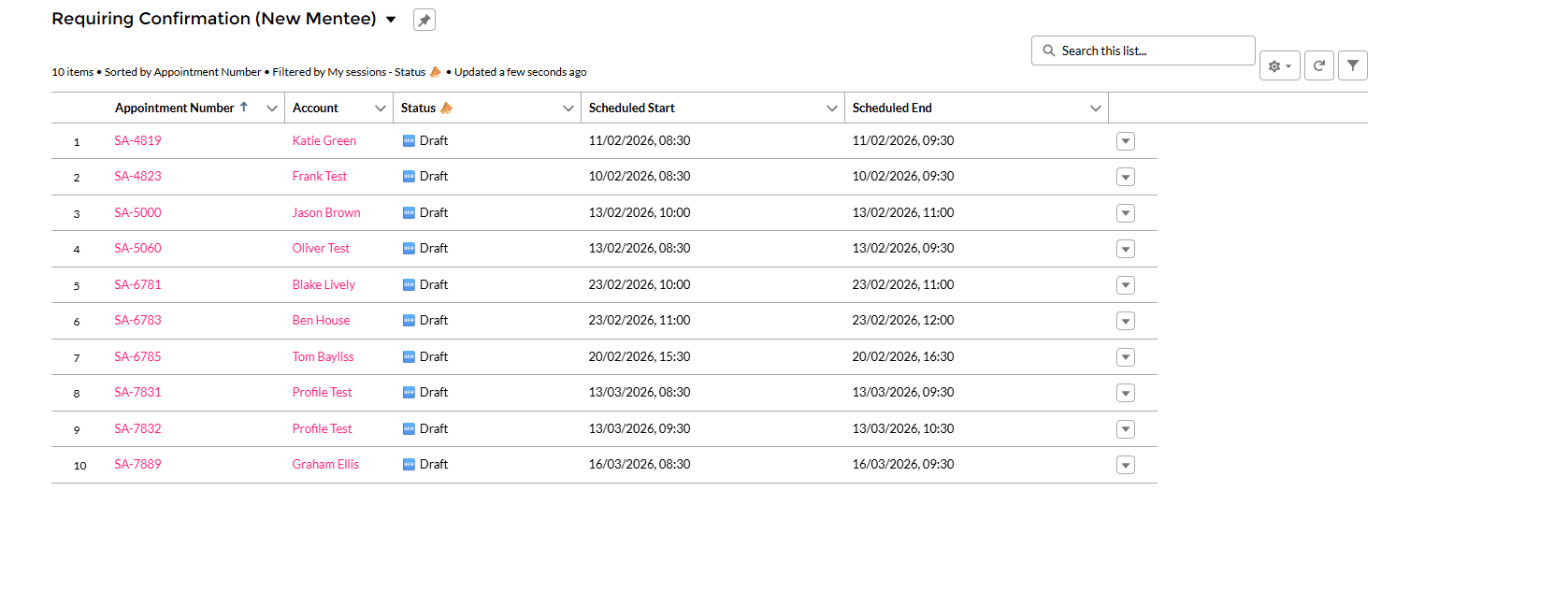
Task: Click the Draft status icon for SA-5000
Action: 409,213
